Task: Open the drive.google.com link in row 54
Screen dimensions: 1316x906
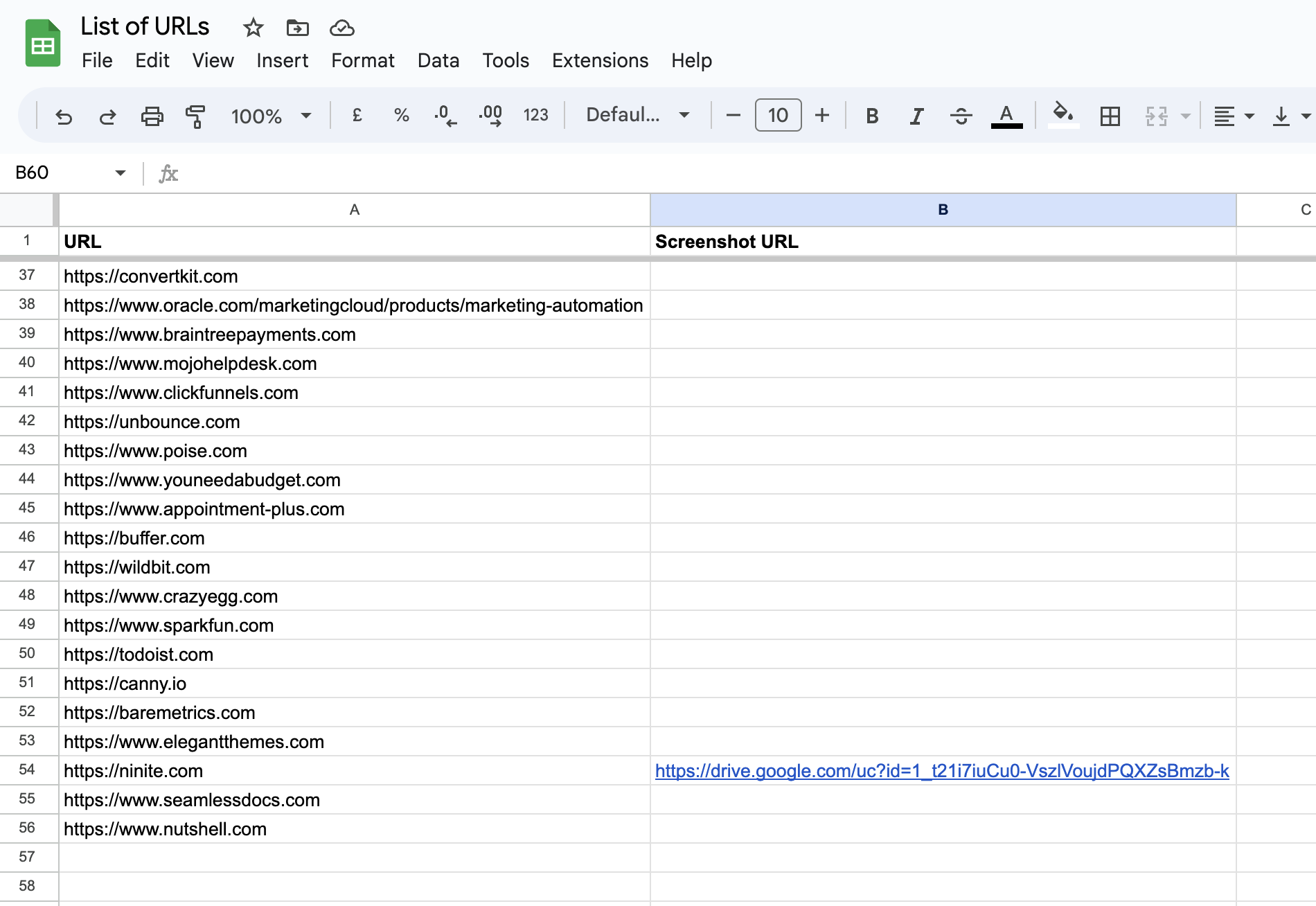Action: pos(942,770)
